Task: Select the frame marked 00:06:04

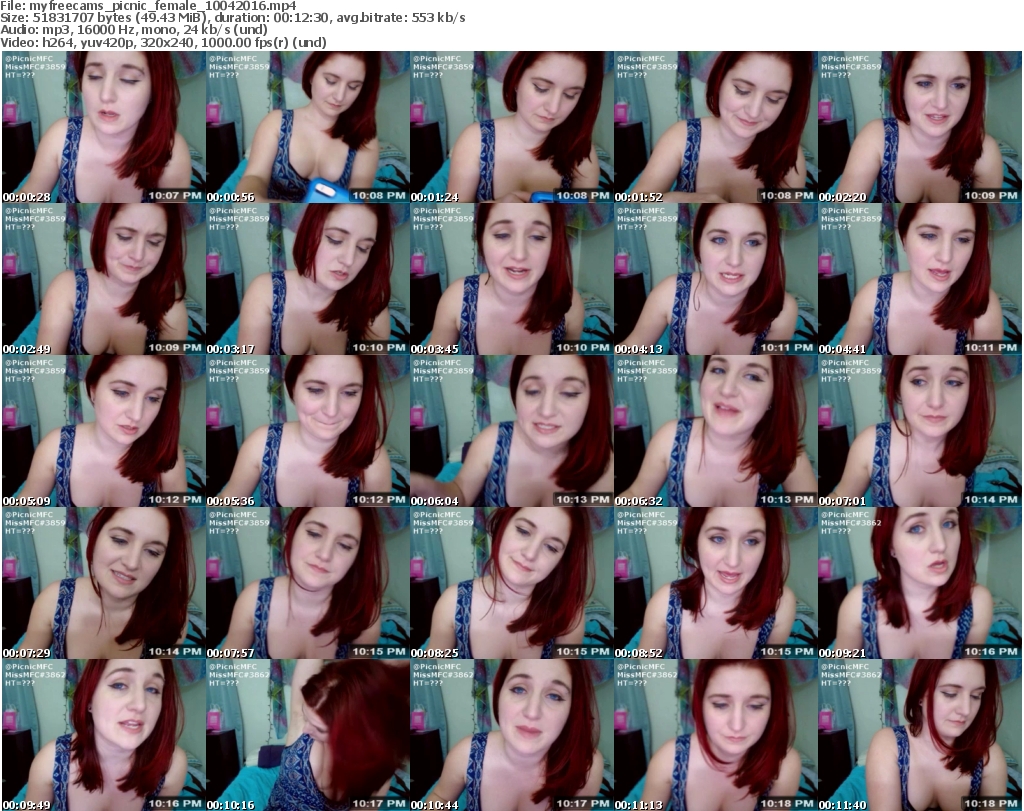Action: (x=511, y=431)
